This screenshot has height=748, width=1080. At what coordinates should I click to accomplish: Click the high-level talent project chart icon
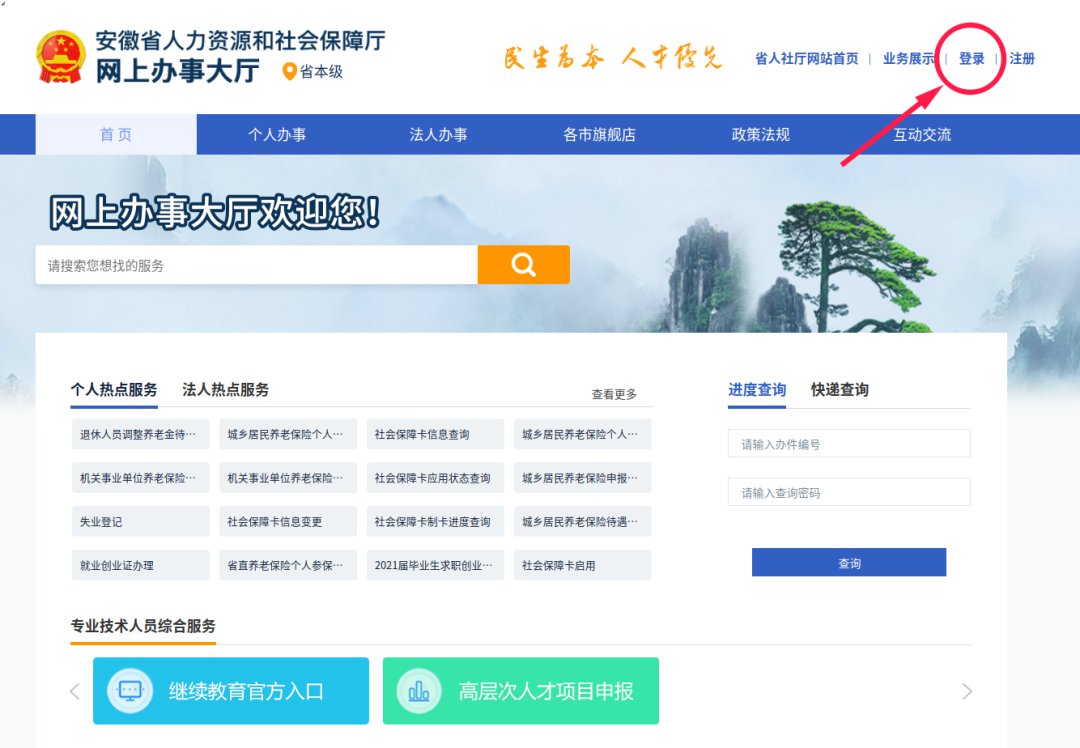[419, 691]
